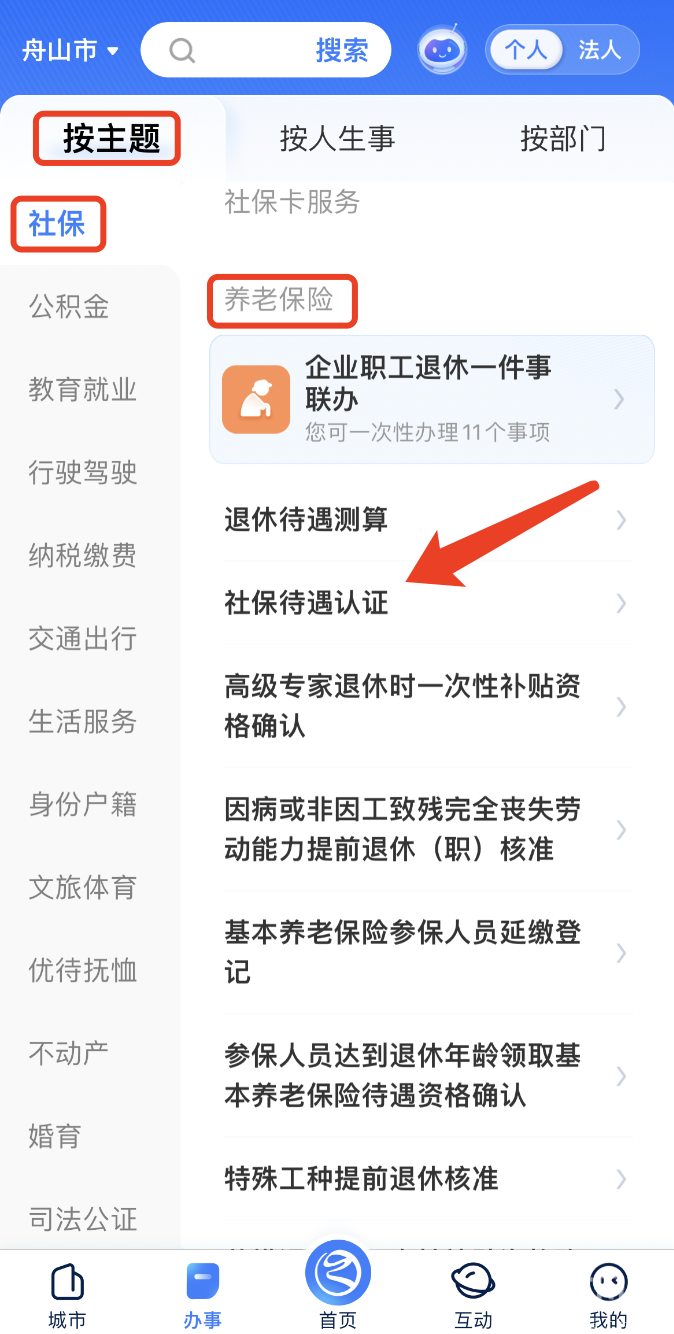
Task: Switch to 个人 mode toggle
Action: click(x=526, y=50)
